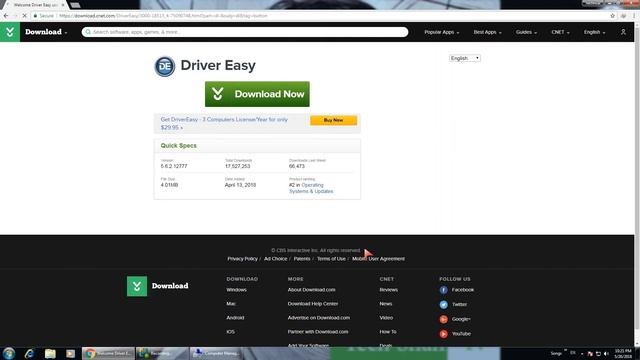
Task: Open media player icon in taskbar
Action: (x=70, y=353)
